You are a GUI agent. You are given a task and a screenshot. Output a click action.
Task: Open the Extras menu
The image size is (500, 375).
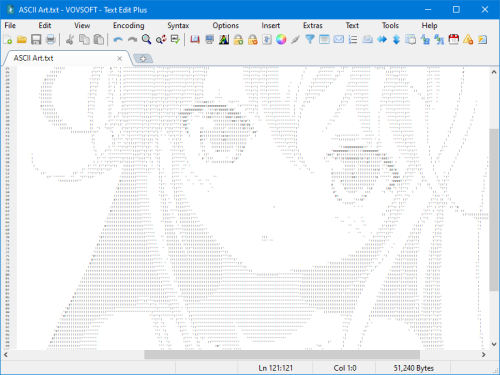tap(313, 25)
